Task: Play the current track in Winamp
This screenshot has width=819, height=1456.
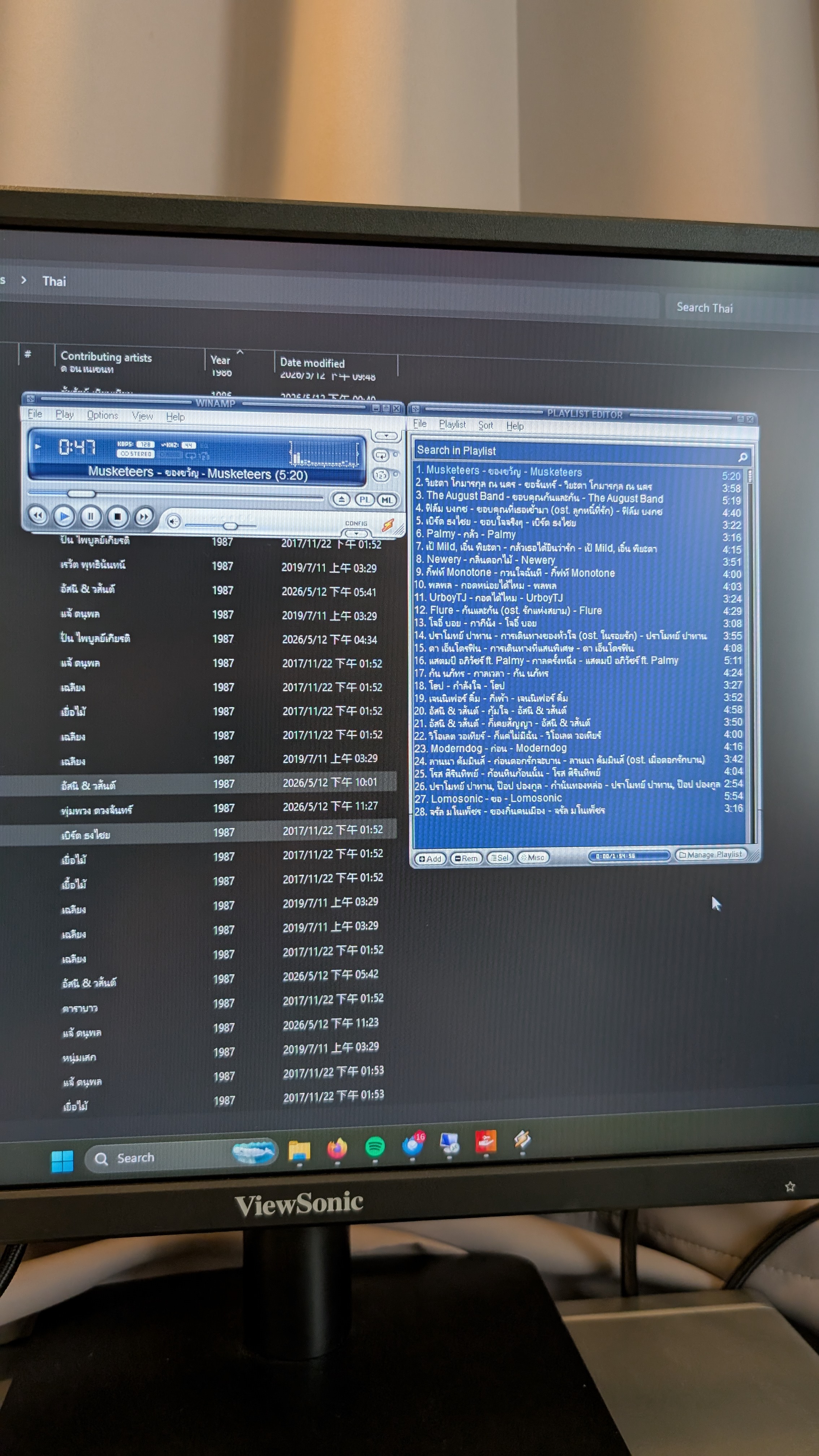Action: click(64, 515)
